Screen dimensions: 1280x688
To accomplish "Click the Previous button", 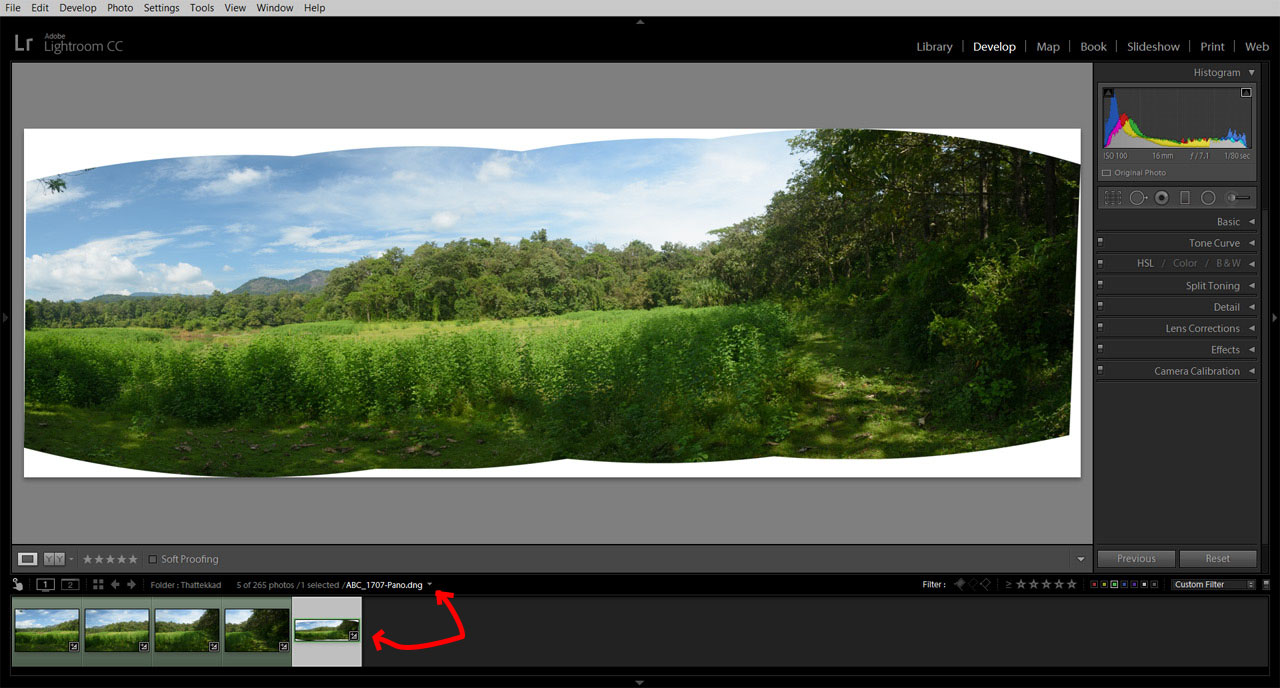I will click(x=1136, y=559).
